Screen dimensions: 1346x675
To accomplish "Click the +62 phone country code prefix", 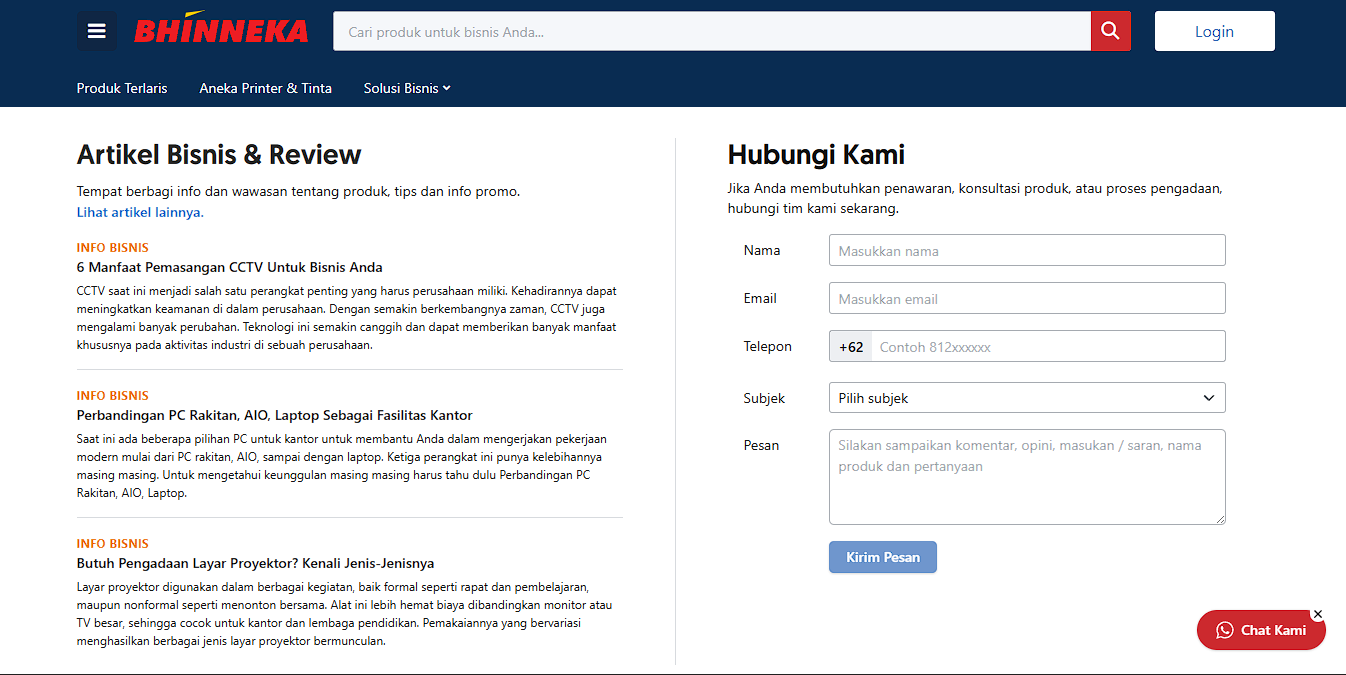I will pyautogui.click(x=850, y=346).
